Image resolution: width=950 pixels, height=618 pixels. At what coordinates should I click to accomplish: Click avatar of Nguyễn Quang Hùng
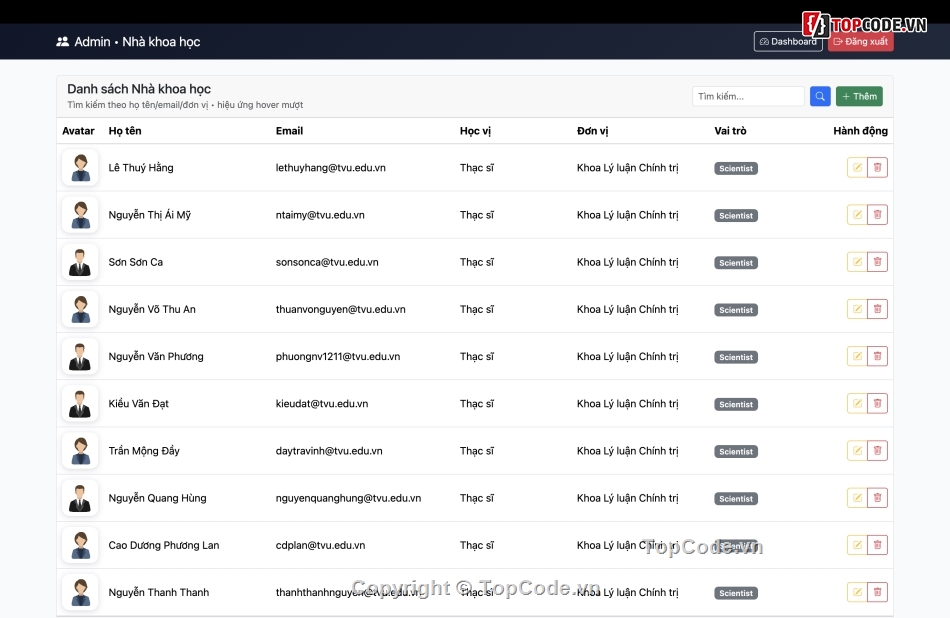[x=80, y=498]
